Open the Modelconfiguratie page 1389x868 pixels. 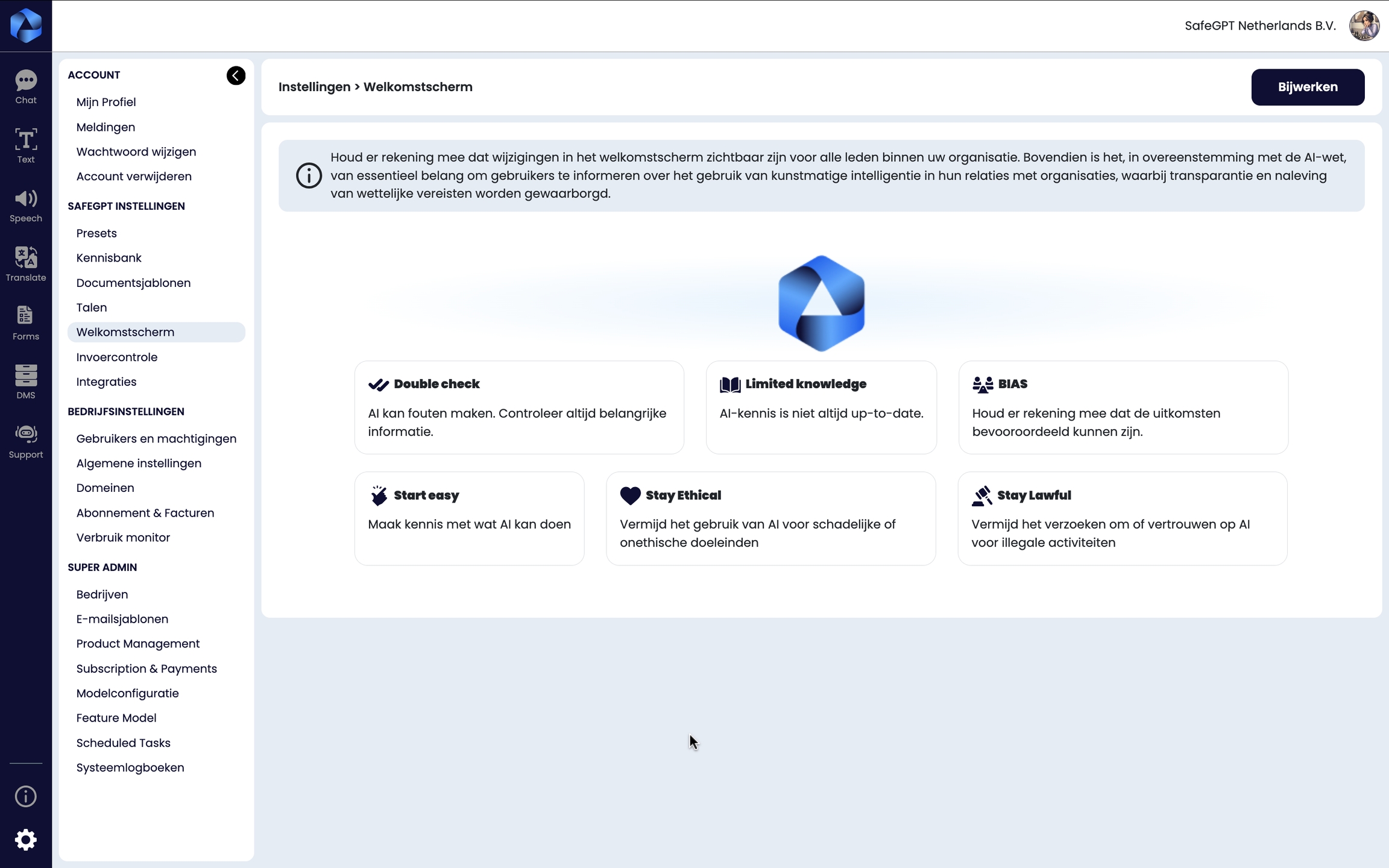[128, 693]
